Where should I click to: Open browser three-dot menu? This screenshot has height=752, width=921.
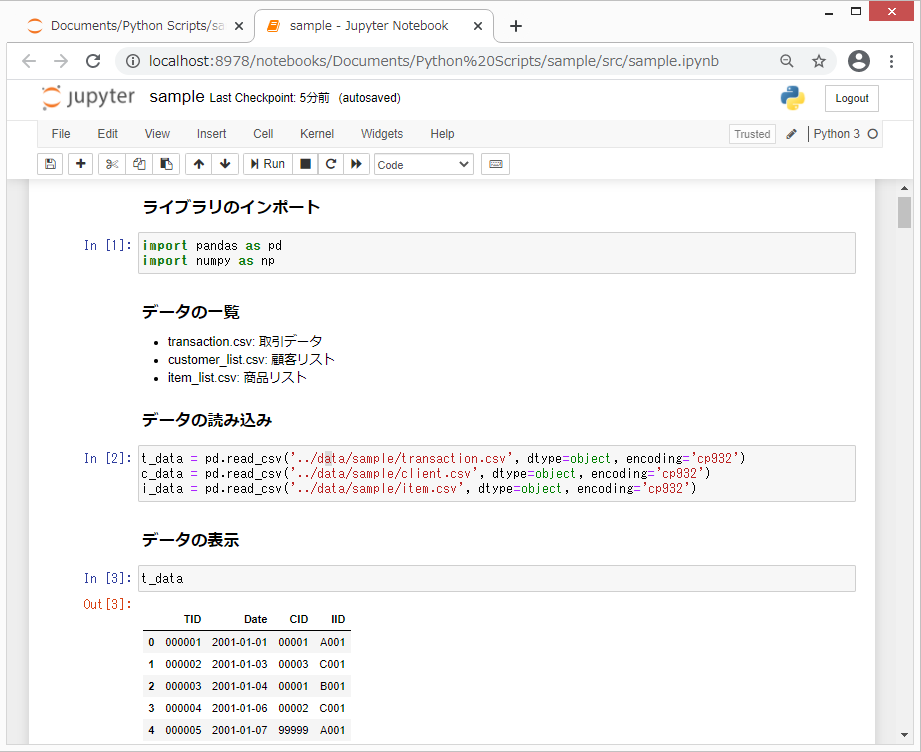coord(892,61)
